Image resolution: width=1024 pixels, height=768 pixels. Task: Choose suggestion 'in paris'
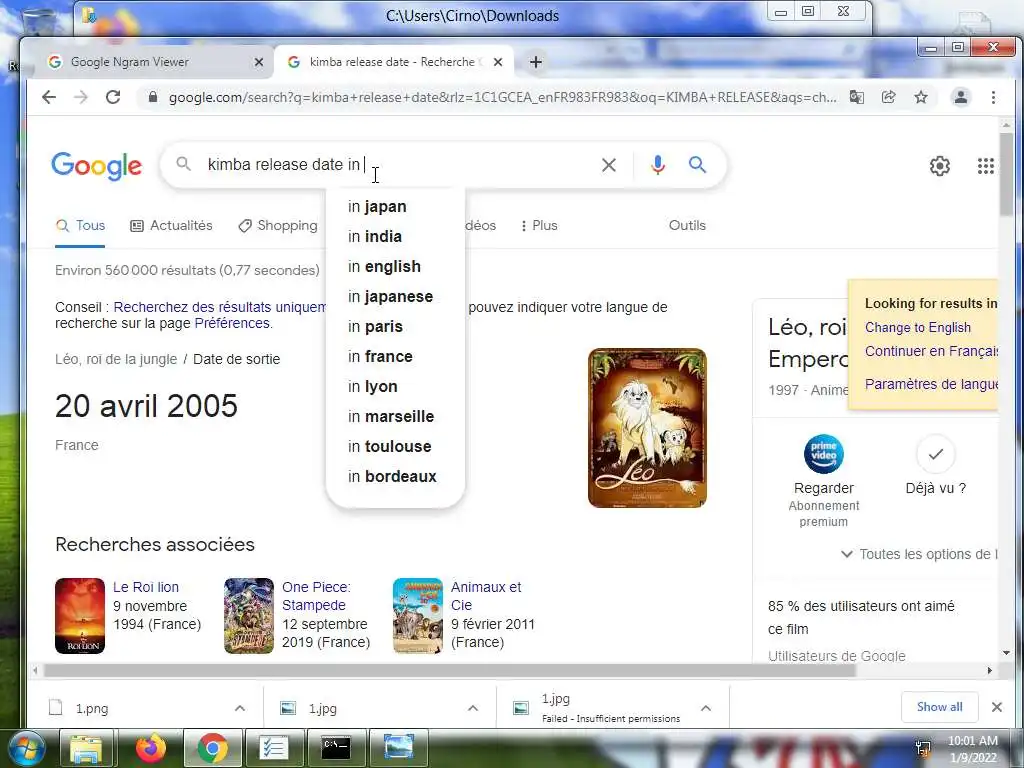[x=395, y=327]
